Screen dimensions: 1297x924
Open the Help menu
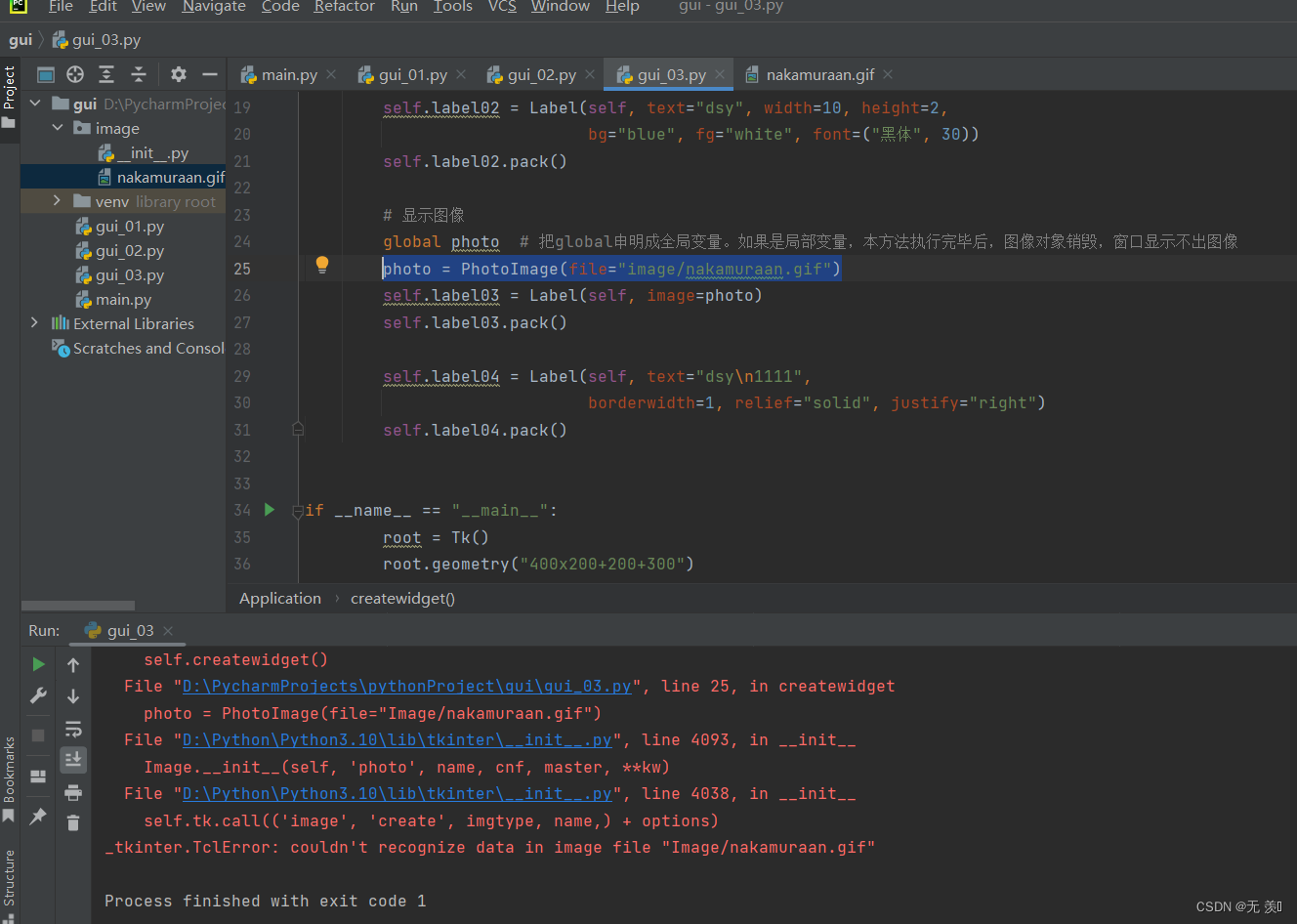[622, 7]
